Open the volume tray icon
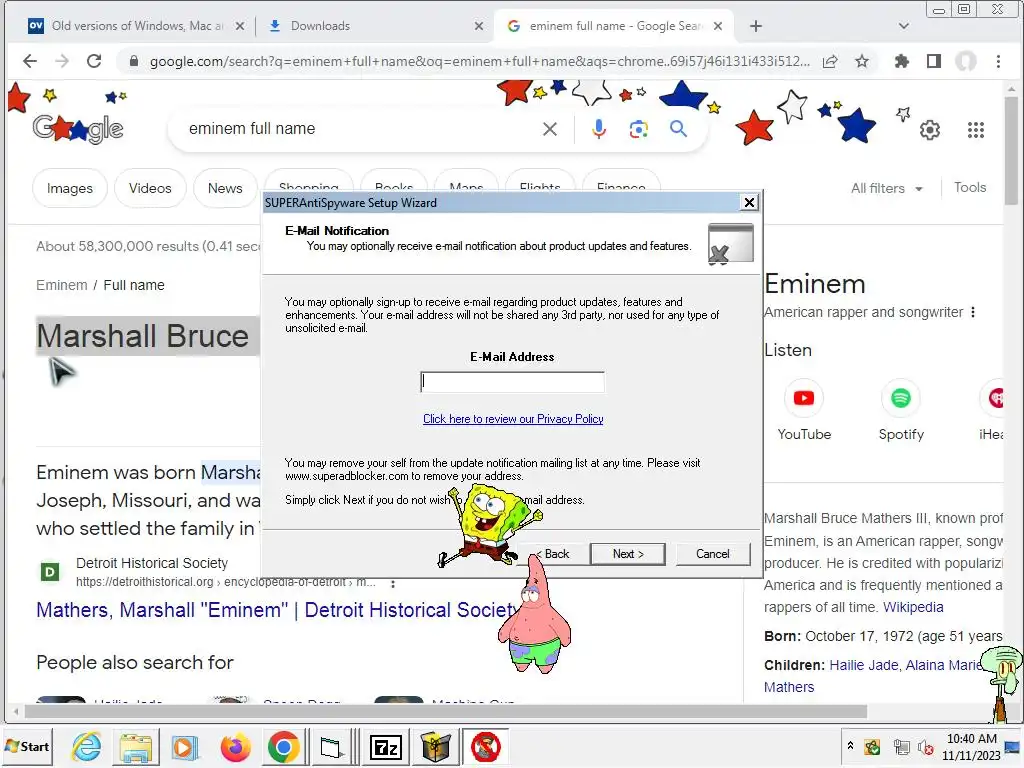Screen dimensions: 1024x768 (926, 747)
